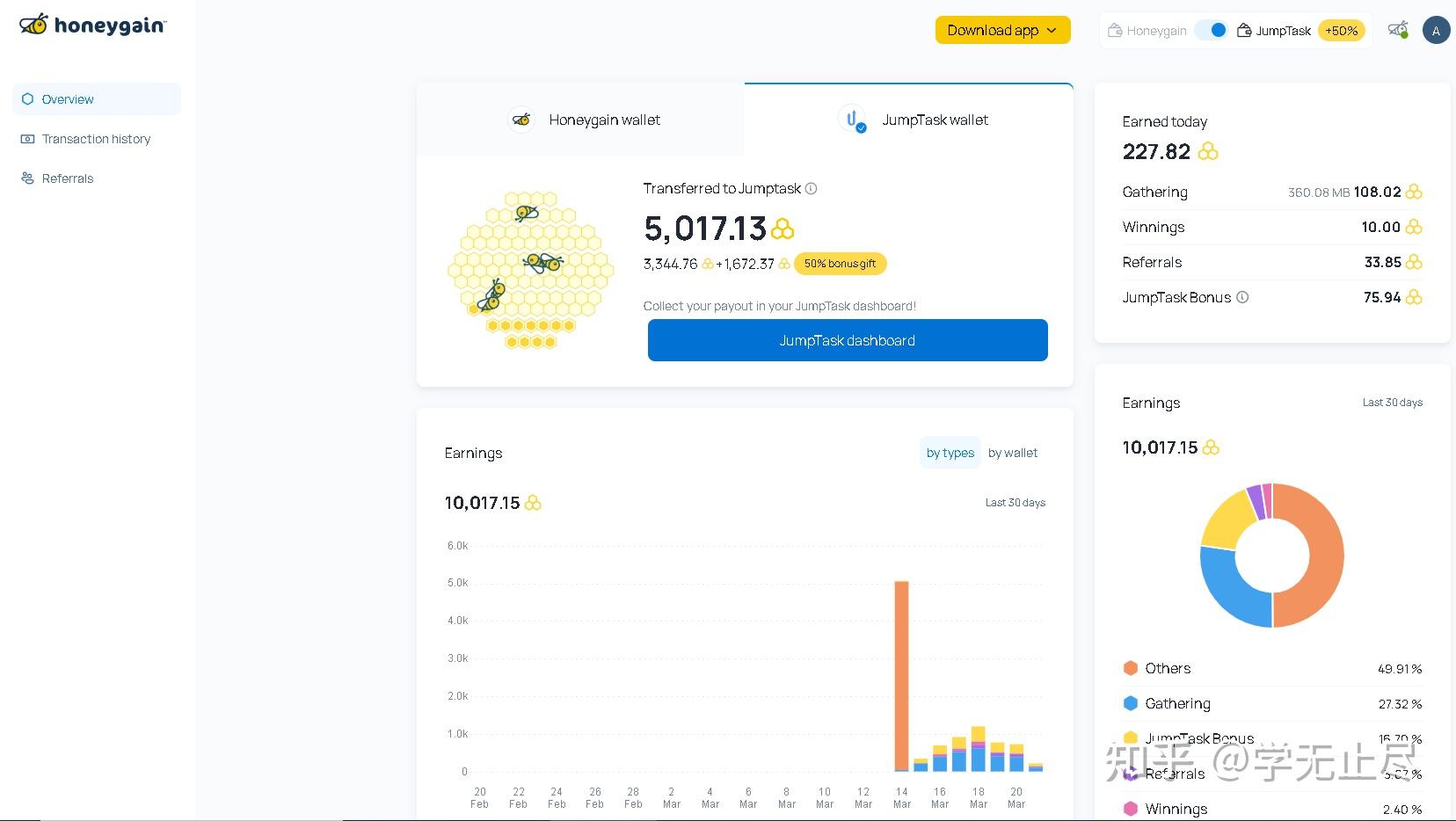This screenshot has height=821, width=1456.
Task: Click the JumpTask Bonus 75.94 value
Action: click(1381, 297)
